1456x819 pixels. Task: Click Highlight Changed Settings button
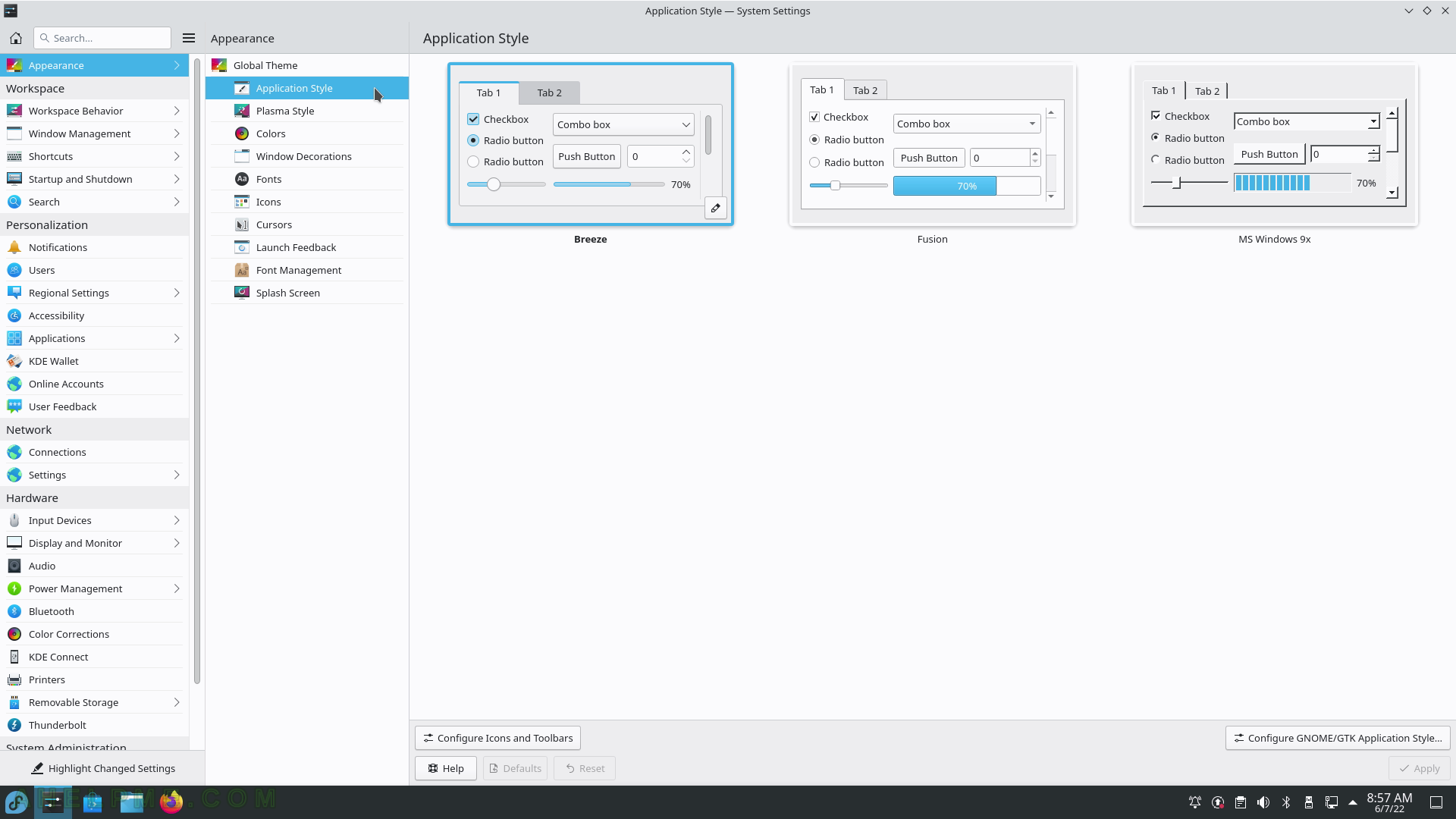(x=102, y=768)
